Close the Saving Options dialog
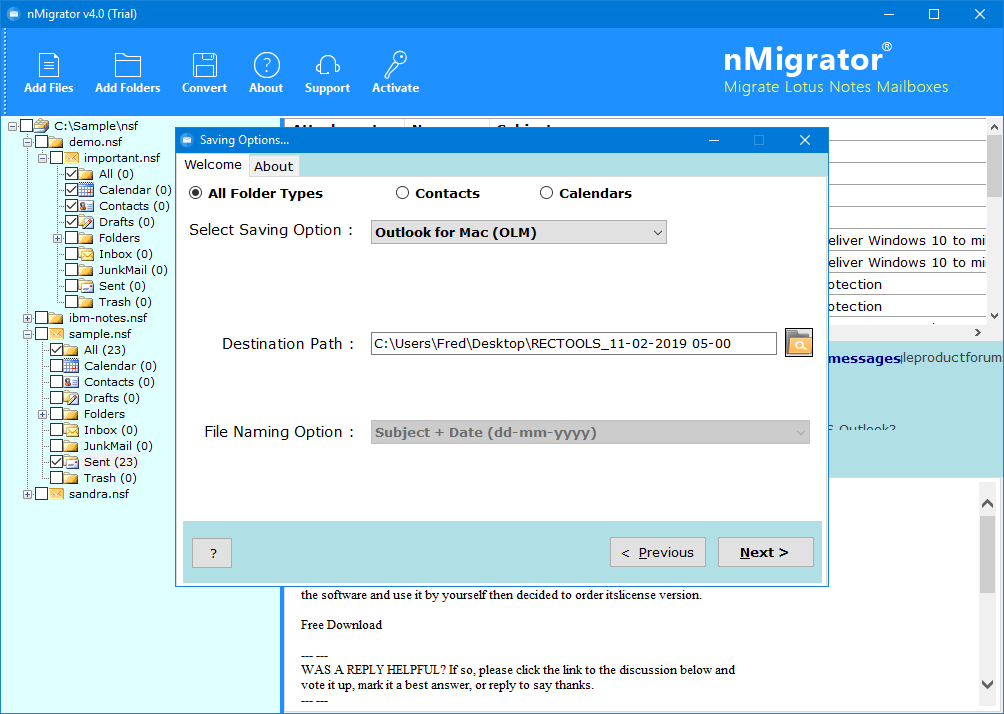Screen dimensions: 1004x714 (x=805, y=140)
